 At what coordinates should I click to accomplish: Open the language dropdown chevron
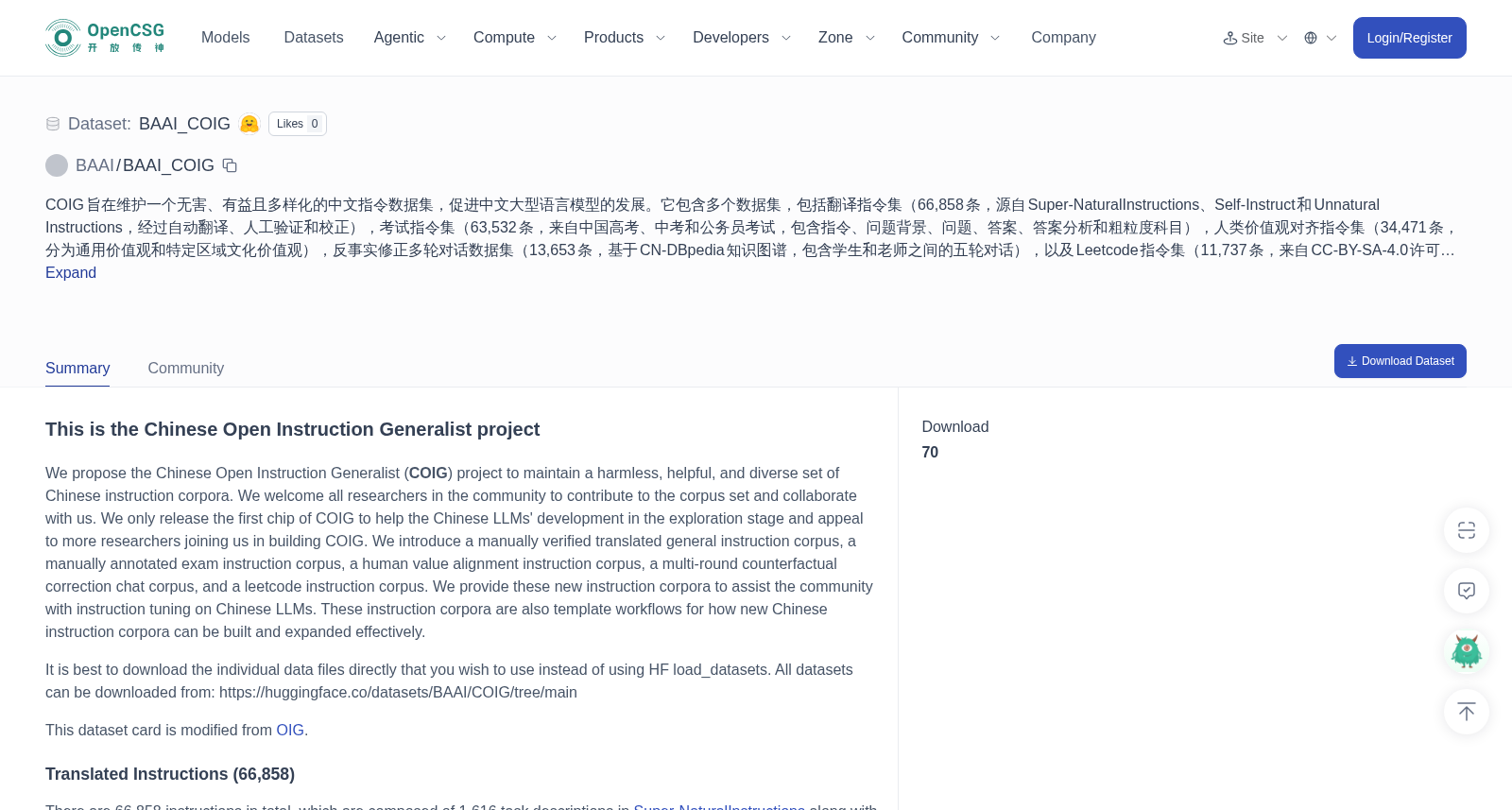[1332, 38]
